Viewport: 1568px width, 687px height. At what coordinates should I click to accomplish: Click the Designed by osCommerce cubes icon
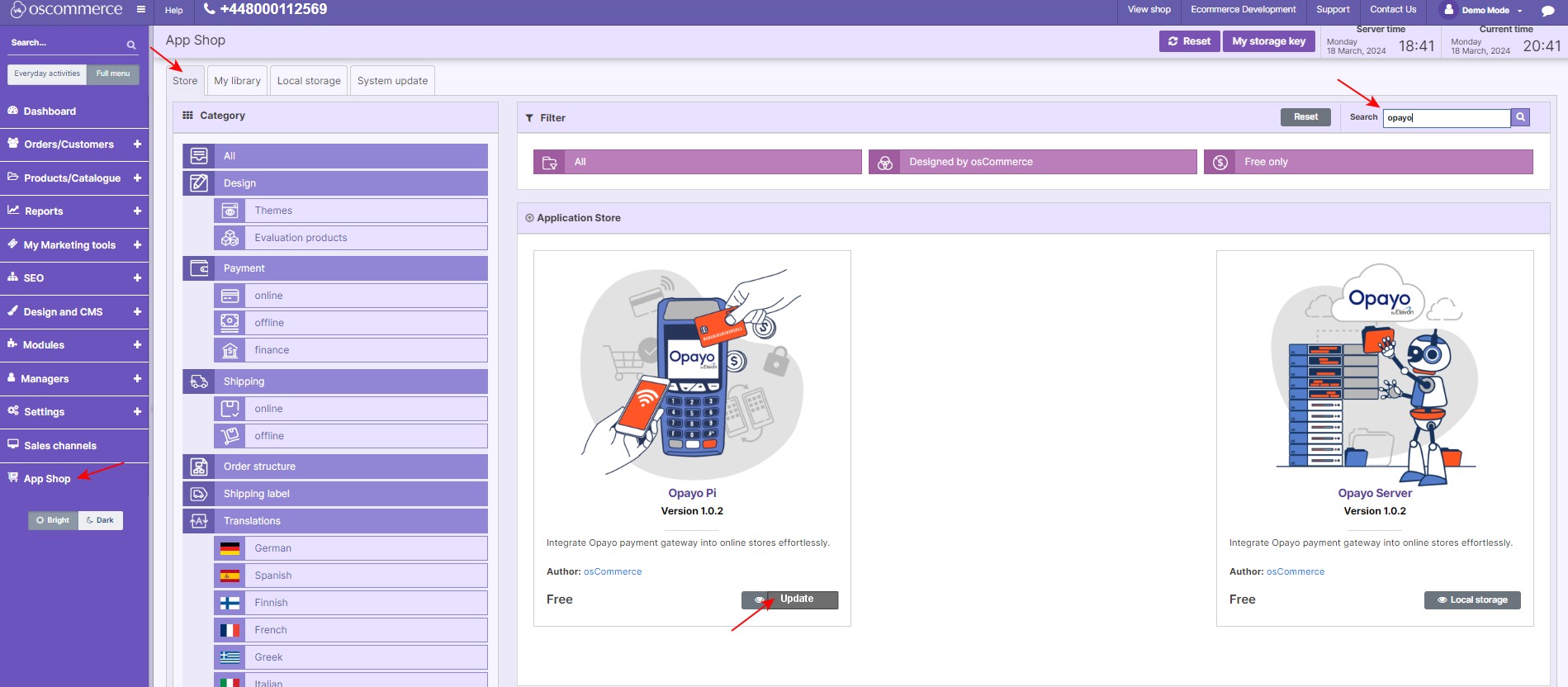(x=884, y=162)
